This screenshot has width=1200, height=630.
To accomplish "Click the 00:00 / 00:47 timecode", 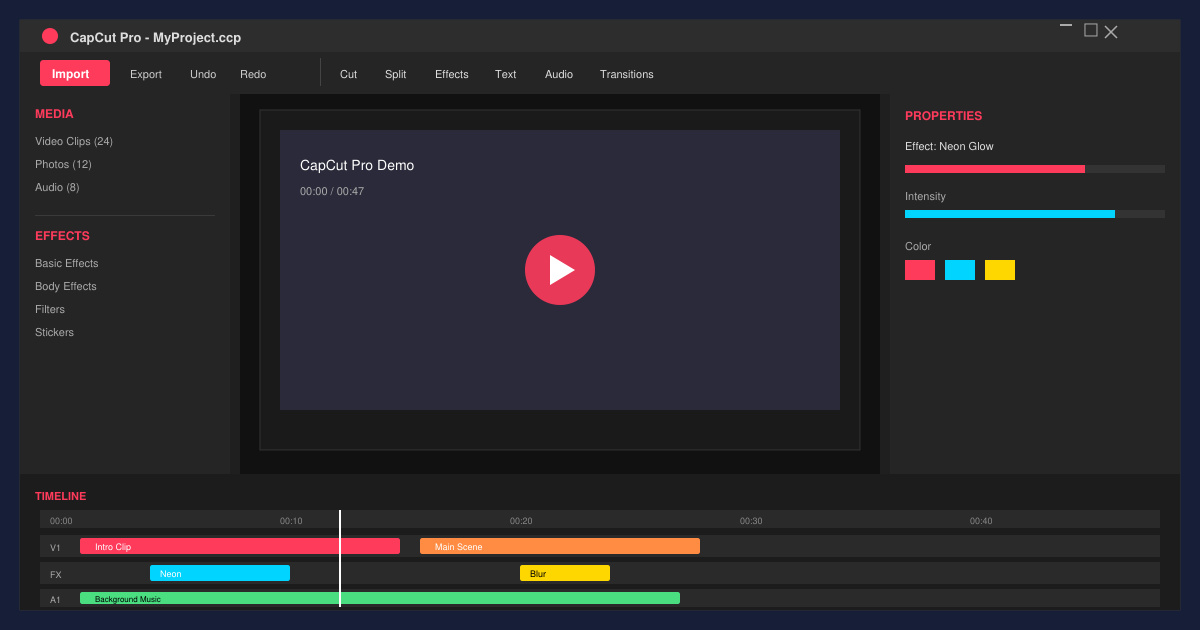I will pyautogui.click(x=332, y=191).
